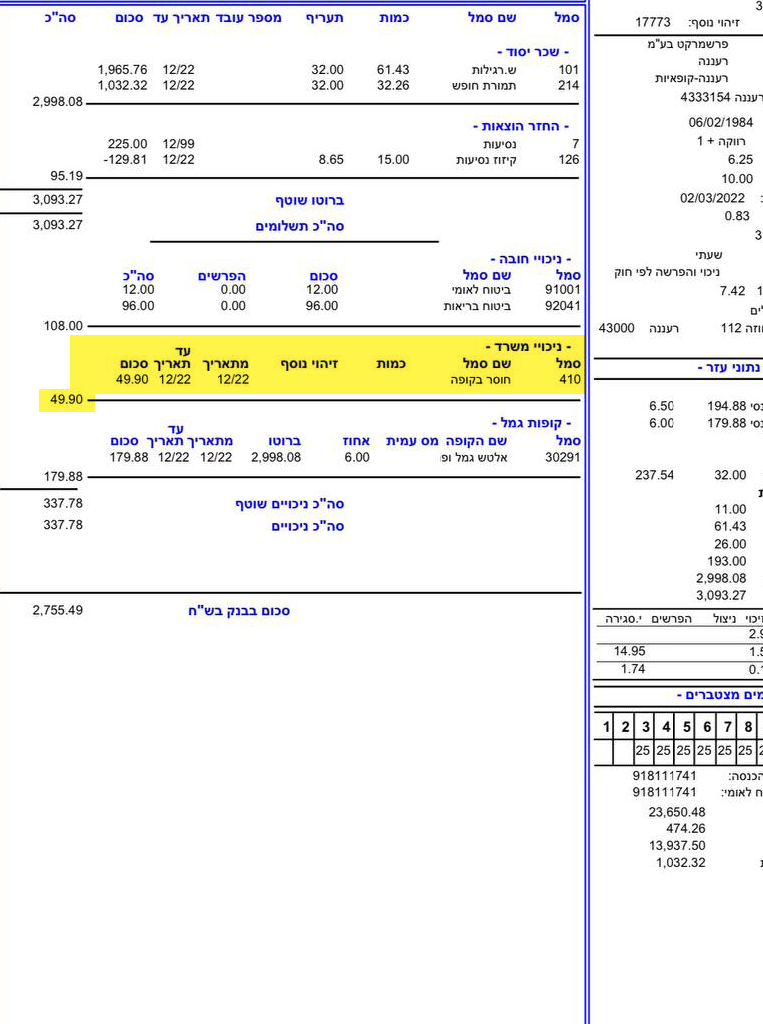
Task: Click month number 1 in grid
Action: pos(606,727)
